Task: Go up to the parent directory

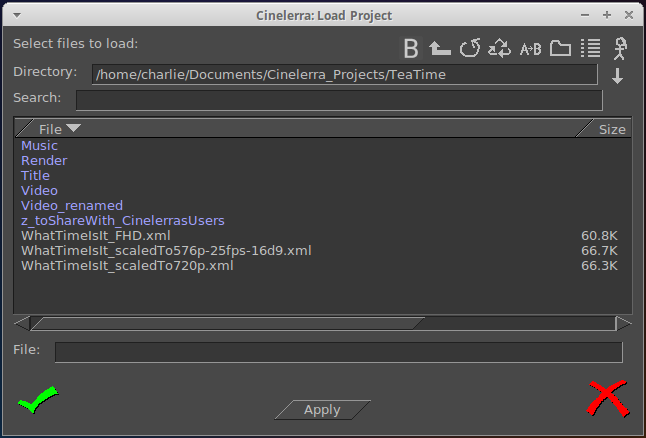Action: pyautogui.click(x=439, y=48)
